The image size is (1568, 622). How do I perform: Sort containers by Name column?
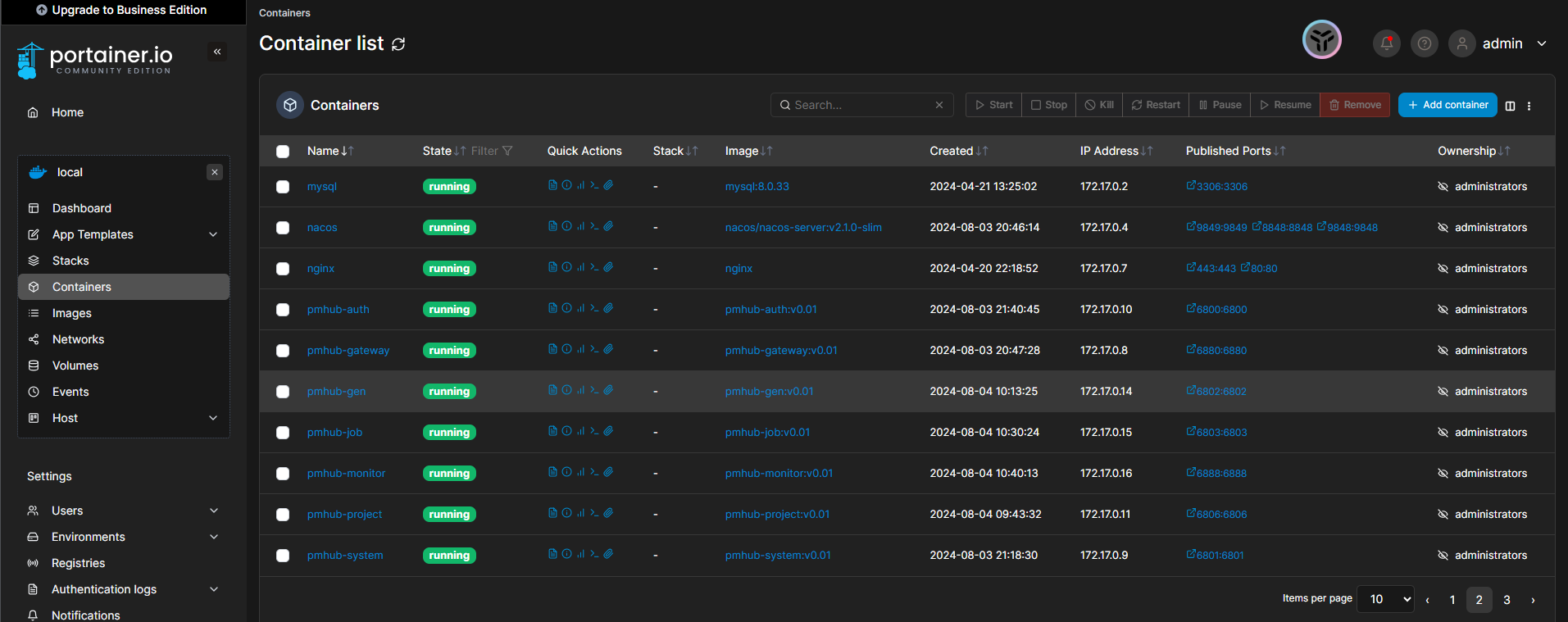pyautogui.click(x=330, y=151)
